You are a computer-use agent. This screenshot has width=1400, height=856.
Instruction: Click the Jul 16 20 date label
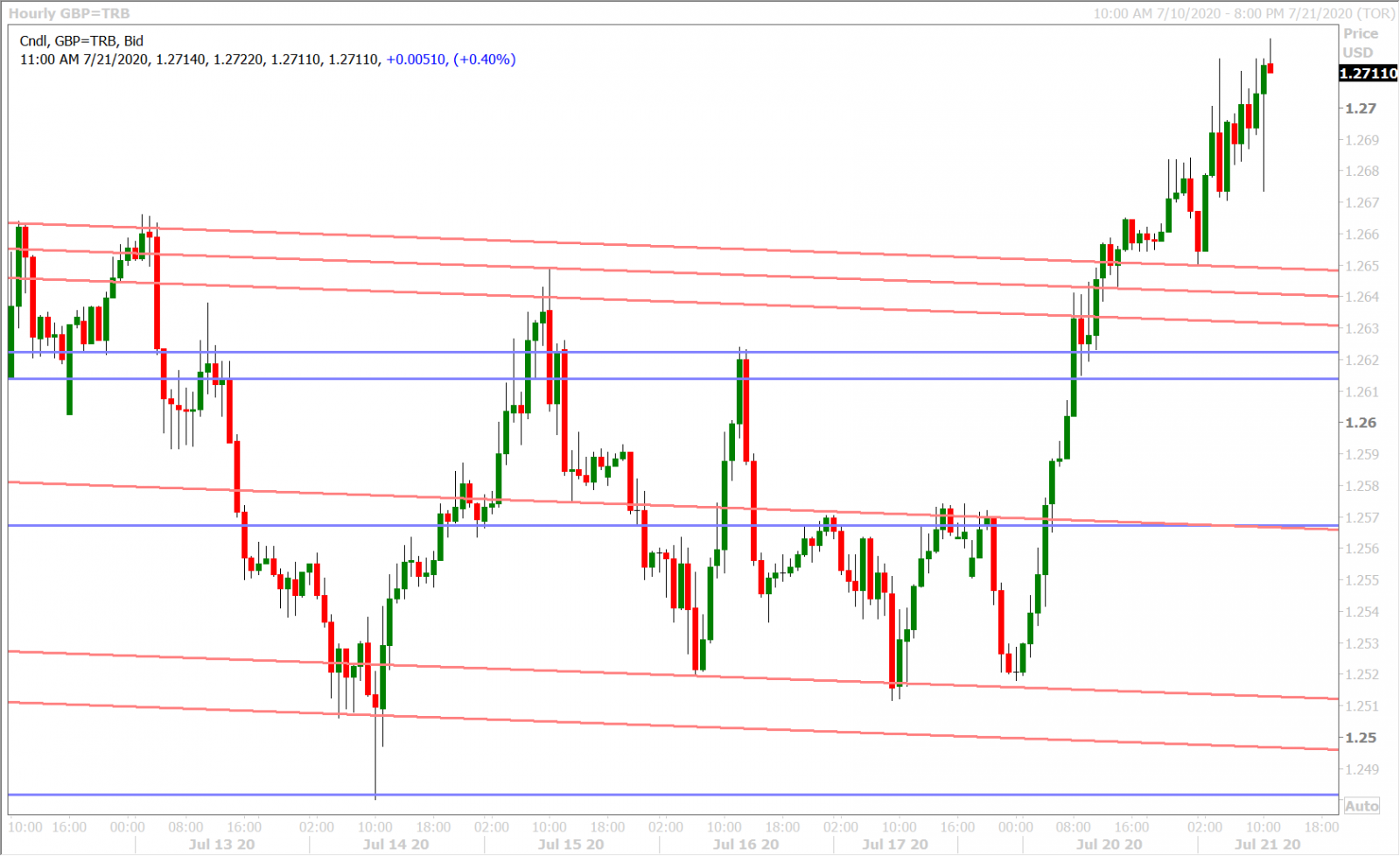tap(745, 845)
